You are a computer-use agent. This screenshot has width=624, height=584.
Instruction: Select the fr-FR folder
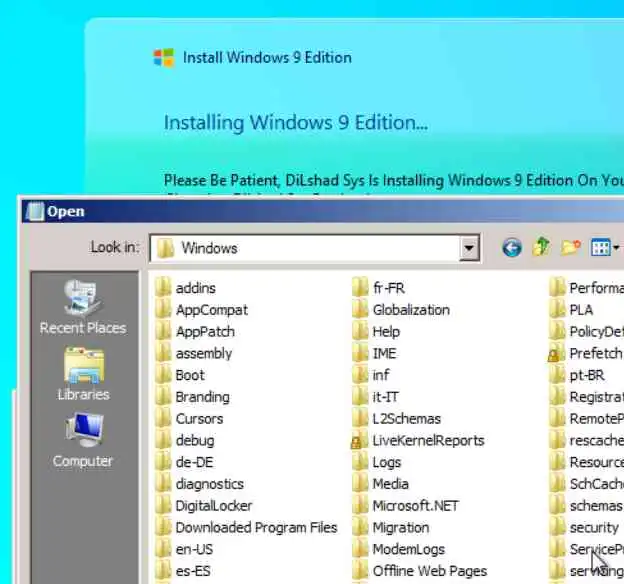coord(379,288)
